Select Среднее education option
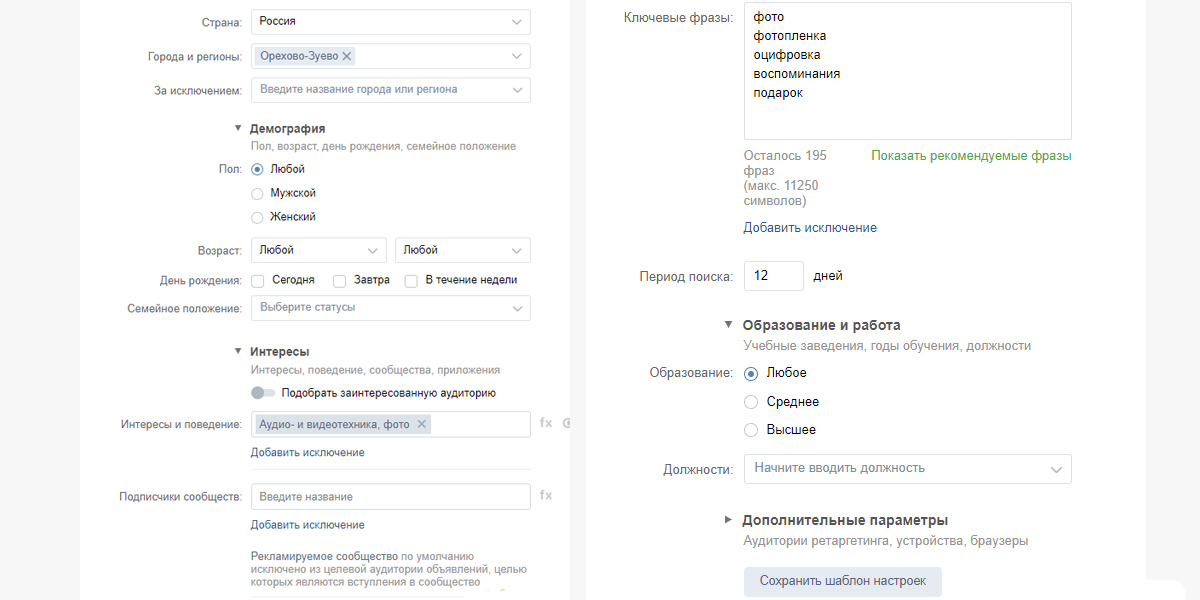 coord(751,402)
